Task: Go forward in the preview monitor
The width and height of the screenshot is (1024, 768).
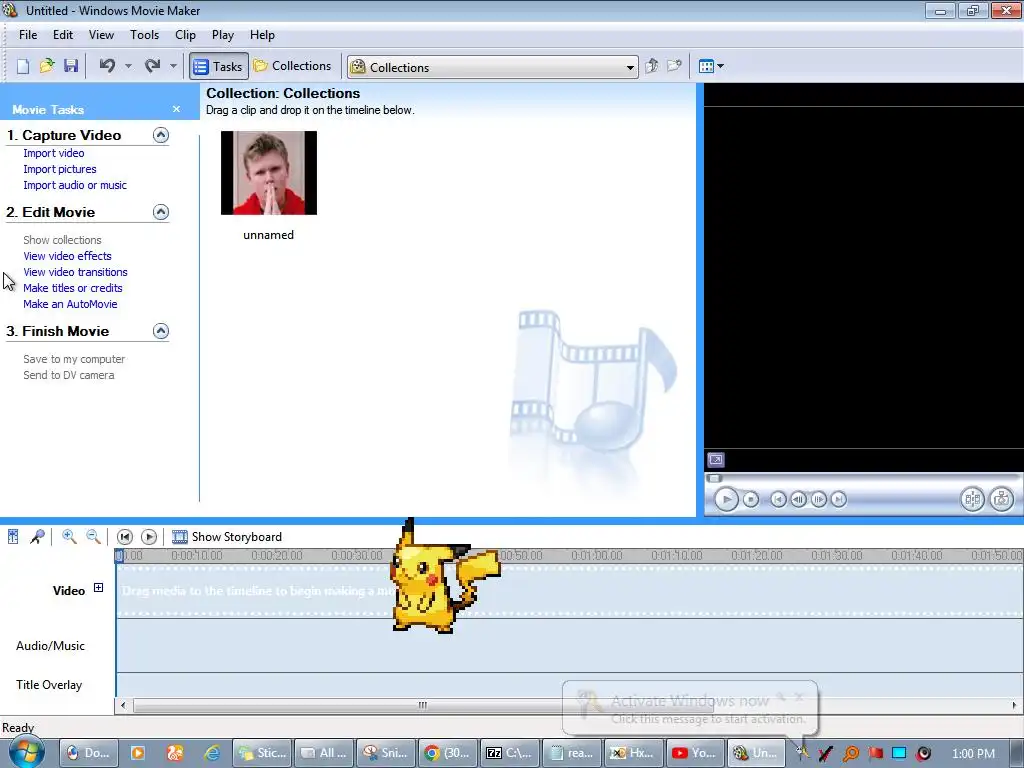Action: click(x=839, y=500)
